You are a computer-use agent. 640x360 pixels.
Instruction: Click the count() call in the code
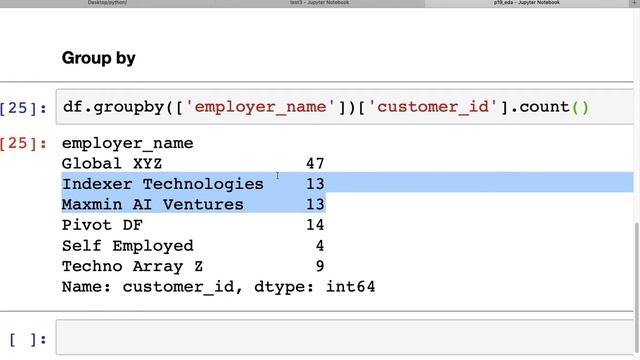point(554,107)
